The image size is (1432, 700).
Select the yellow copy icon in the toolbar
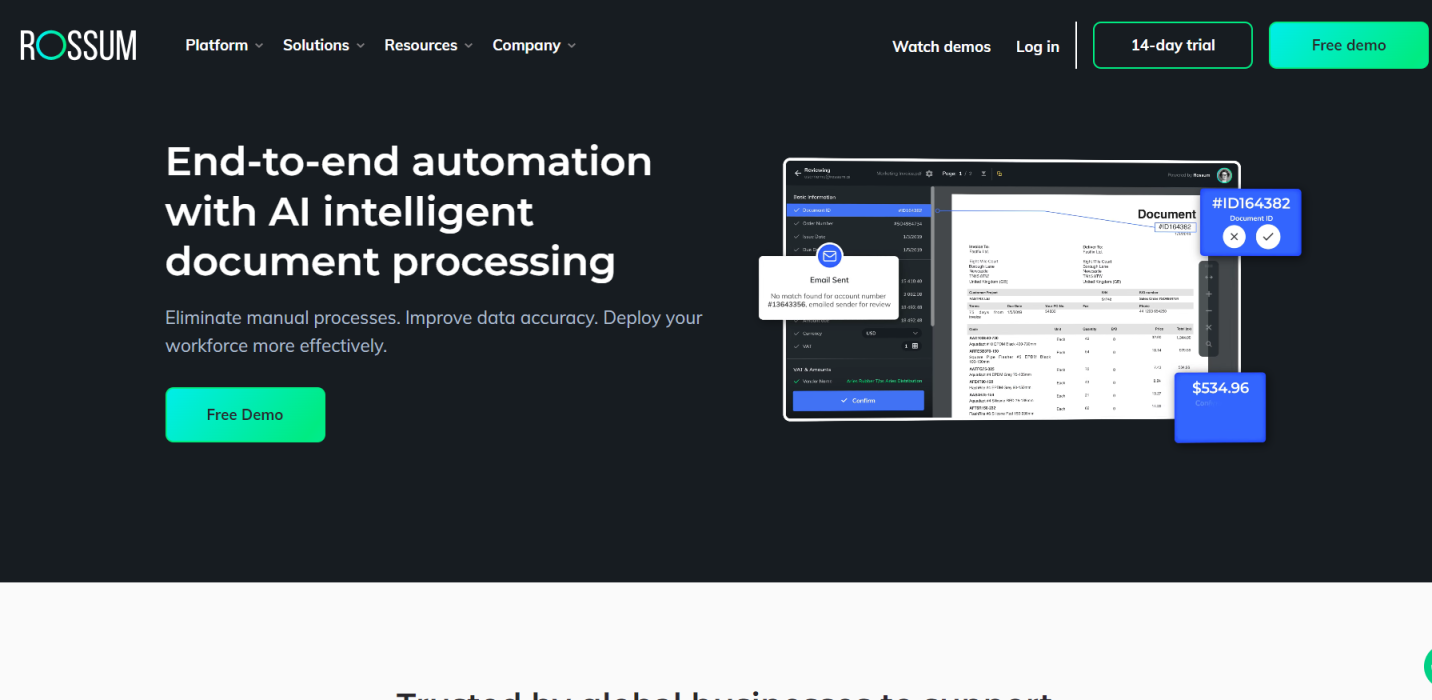[x=1000, y=173]
